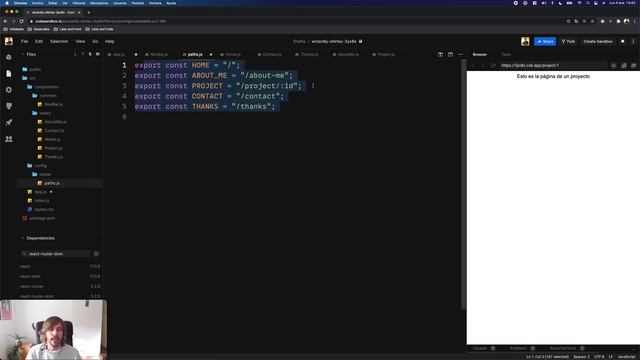Expand the public folder
This screenshot has height=360, width=640.
(32, 69)
